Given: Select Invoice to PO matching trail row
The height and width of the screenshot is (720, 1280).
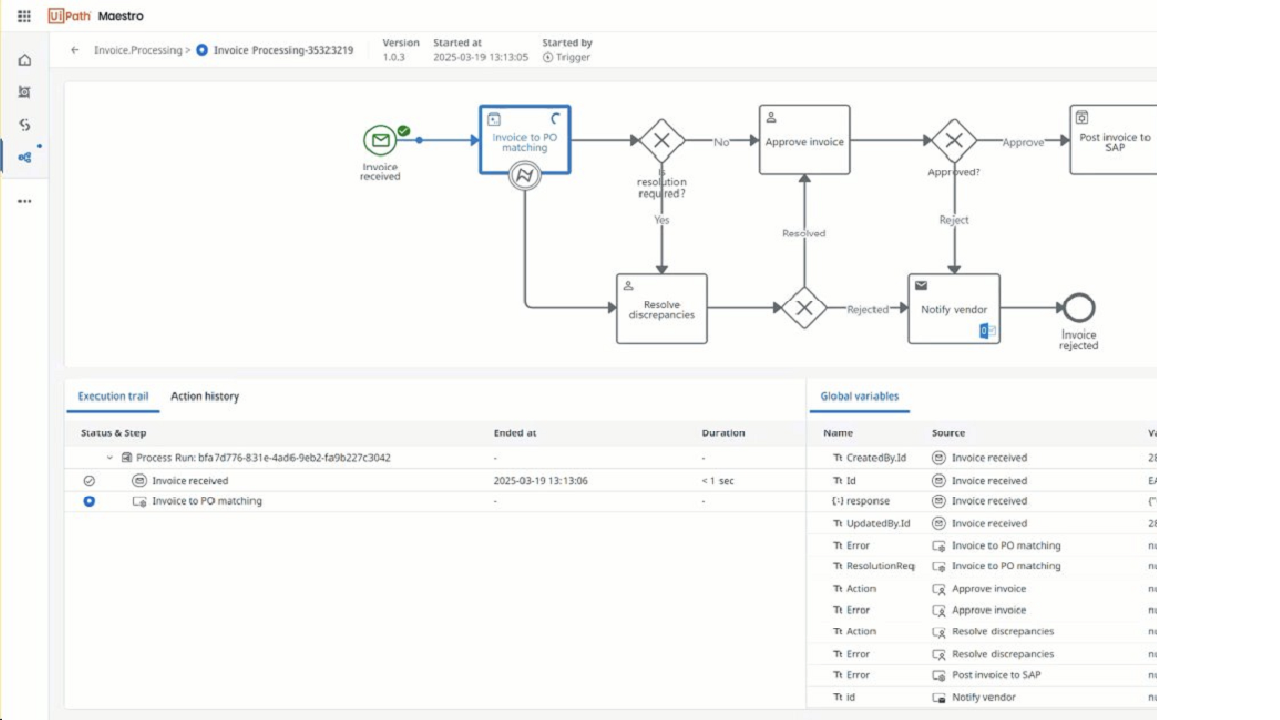Looking at the screenshot, I should [x=435, y=501].
